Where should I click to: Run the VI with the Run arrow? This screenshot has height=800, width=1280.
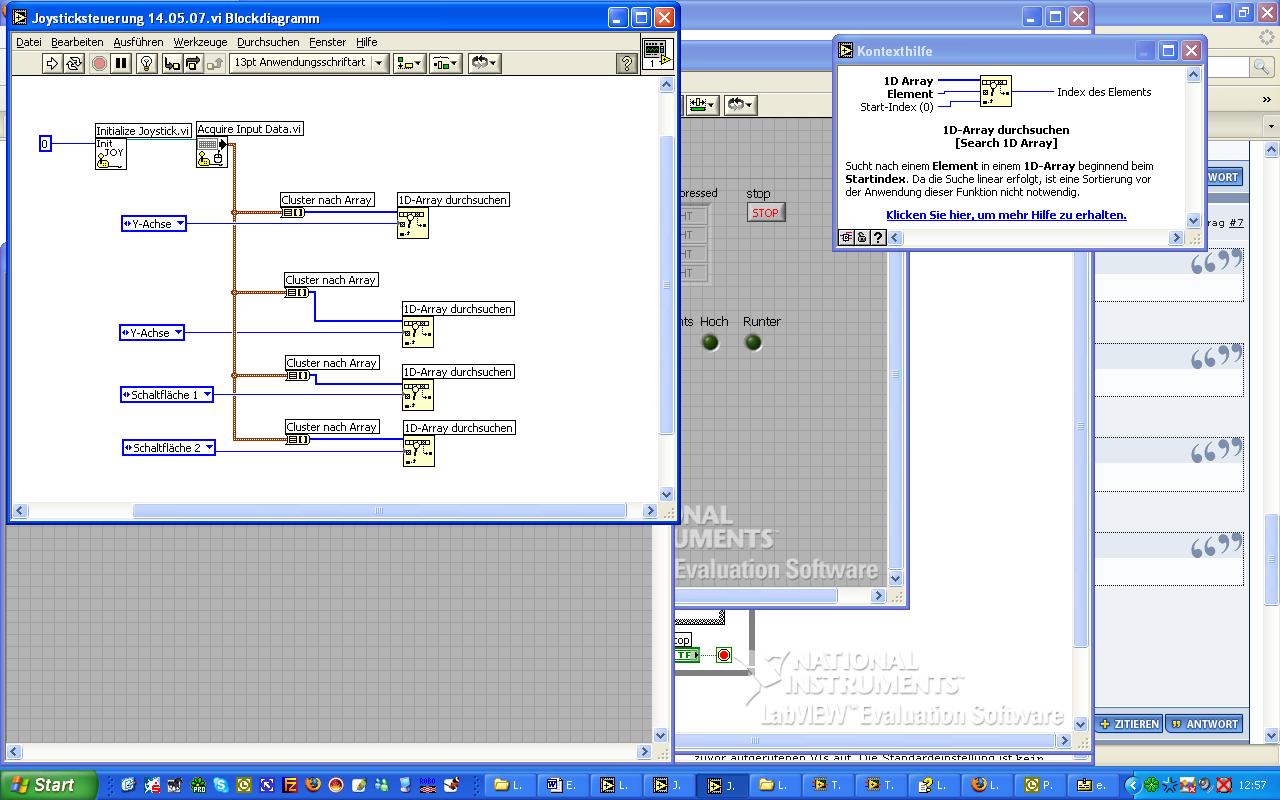coord(52,63)
